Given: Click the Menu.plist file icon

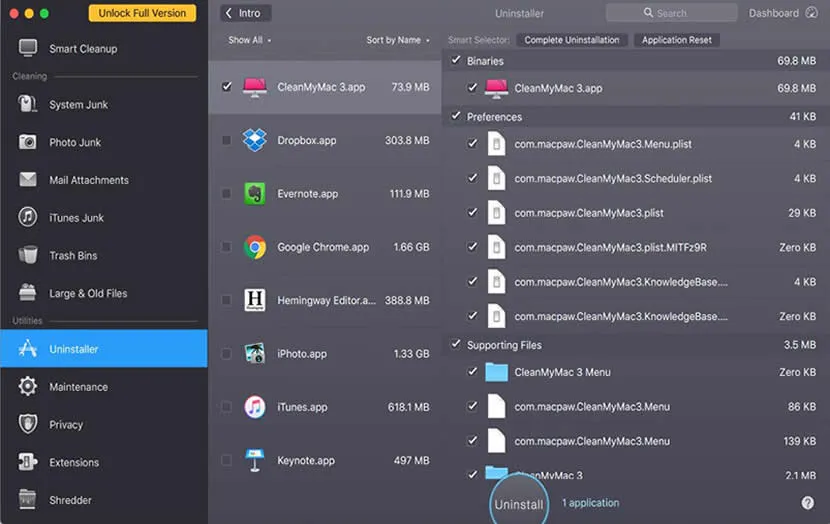Looking at the screenshot, I should [x=497, y=144].
